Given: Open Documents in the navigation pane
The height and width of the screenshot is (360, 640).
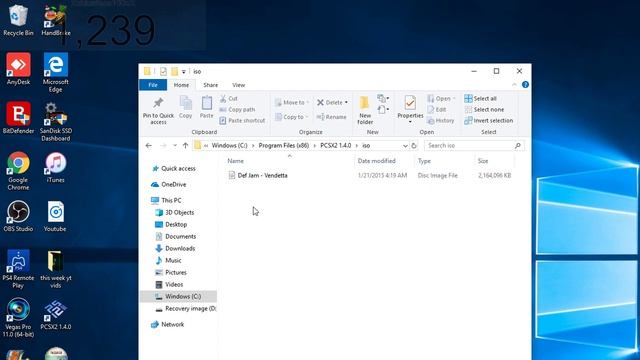Looking at the screenshot, I should click(x=176, y=236).
